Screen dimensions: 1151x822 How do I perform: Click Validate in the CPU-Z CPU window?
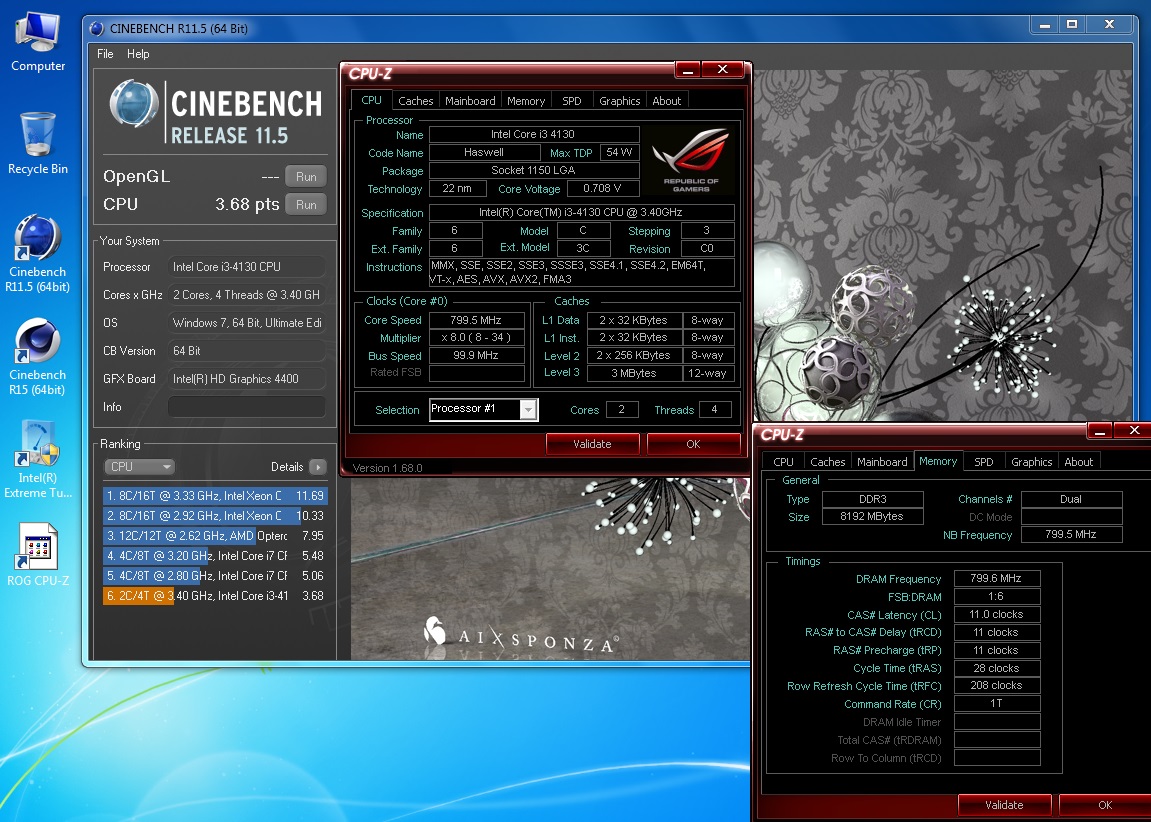pos(592,444)
